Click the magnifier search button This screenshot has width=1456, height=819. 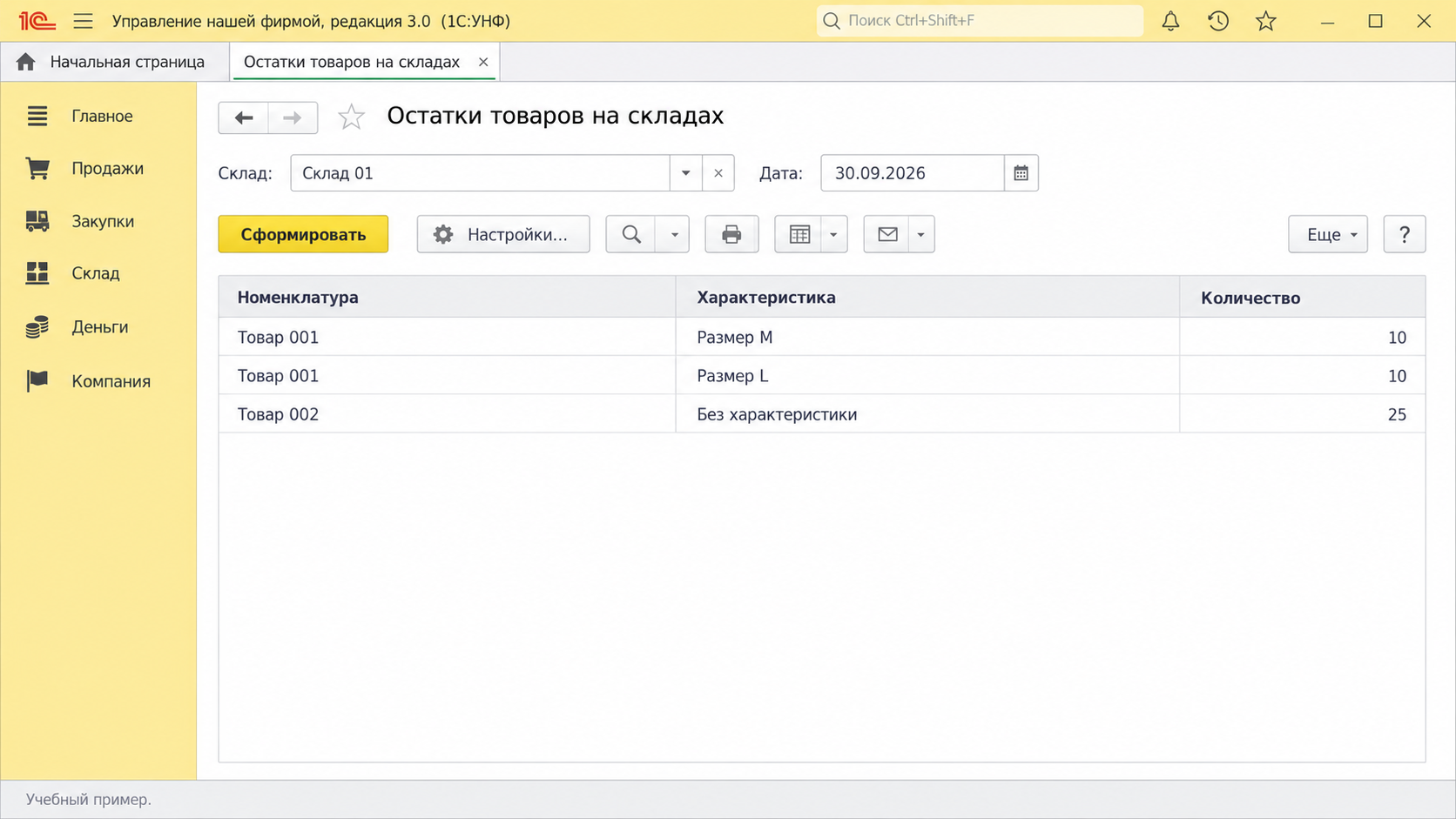(x=631, y=234)
